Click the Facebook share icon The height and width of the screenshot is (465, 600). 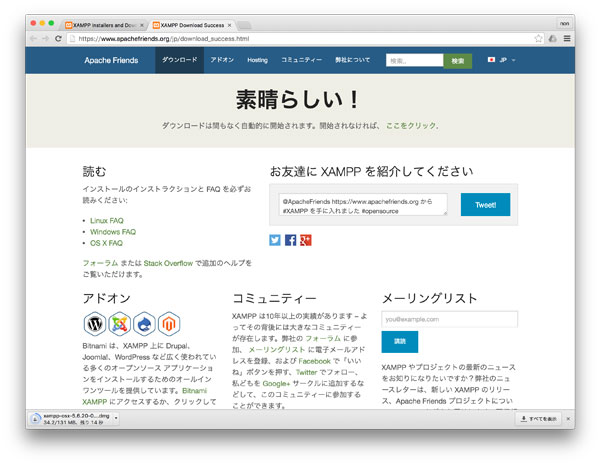point(290,240)
